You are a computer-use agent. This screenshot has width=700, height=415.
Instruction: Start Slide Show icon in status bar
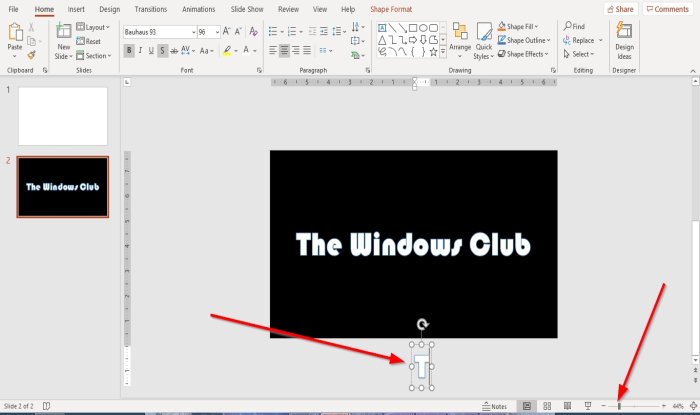[588, 406]
